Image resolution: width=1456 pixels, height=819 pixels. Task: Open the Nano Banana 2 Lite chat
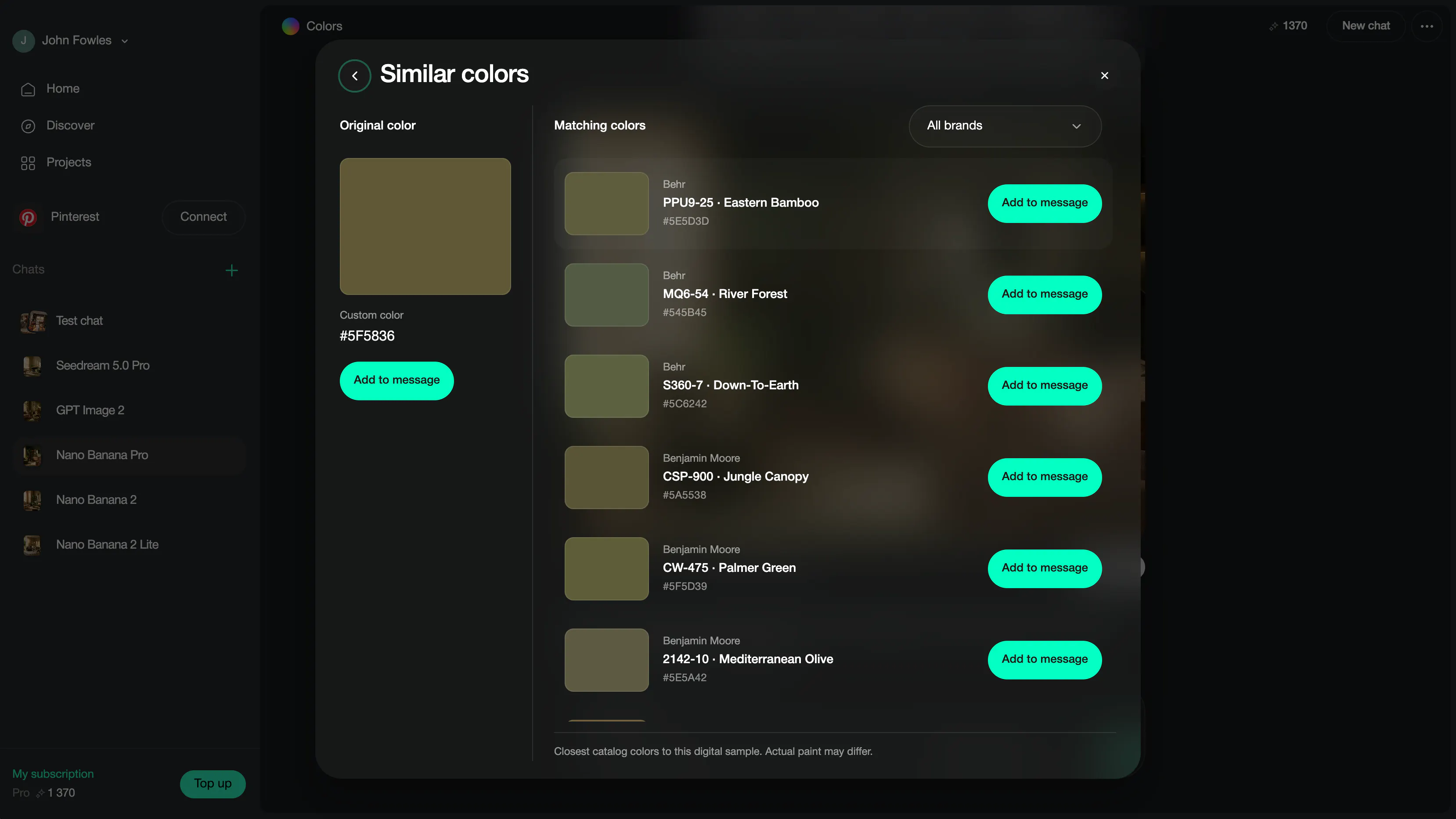coord(129,545)
